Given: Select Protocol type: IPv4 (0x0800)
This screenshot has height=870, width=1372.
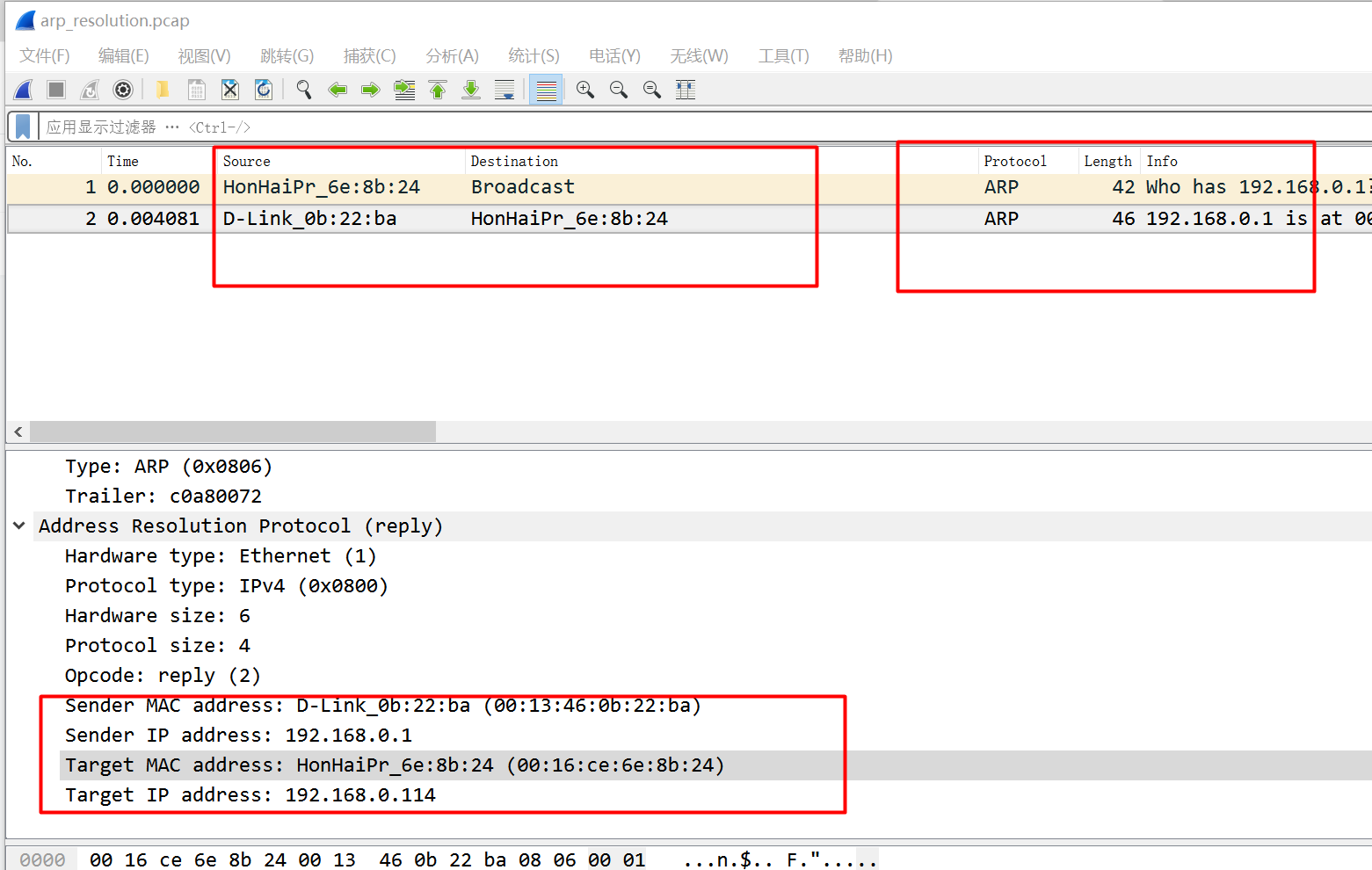Looking at the screenshot, I should 227,586.
